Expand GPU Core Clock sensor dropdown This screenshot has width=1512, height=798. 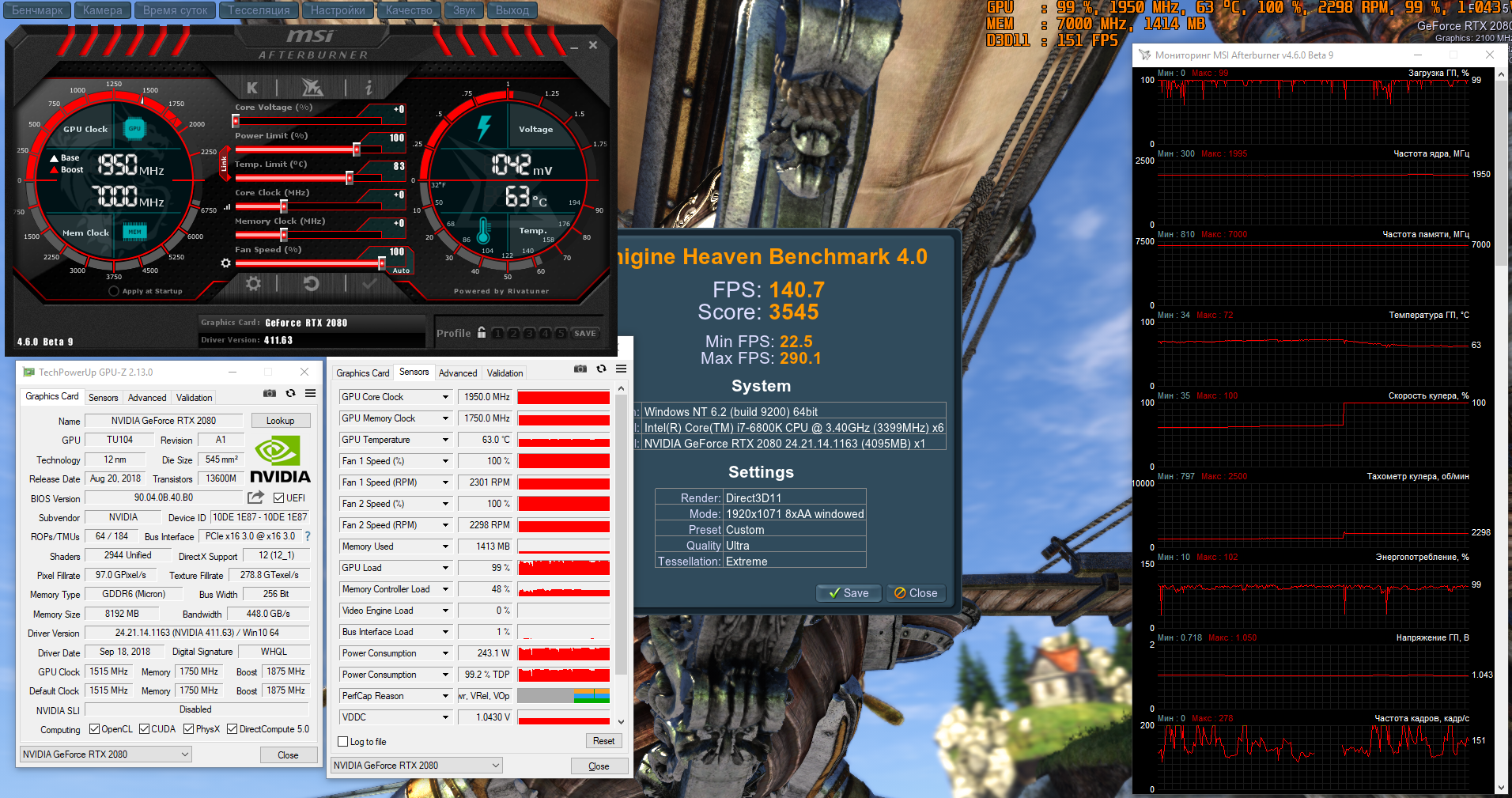click(445, 397)
